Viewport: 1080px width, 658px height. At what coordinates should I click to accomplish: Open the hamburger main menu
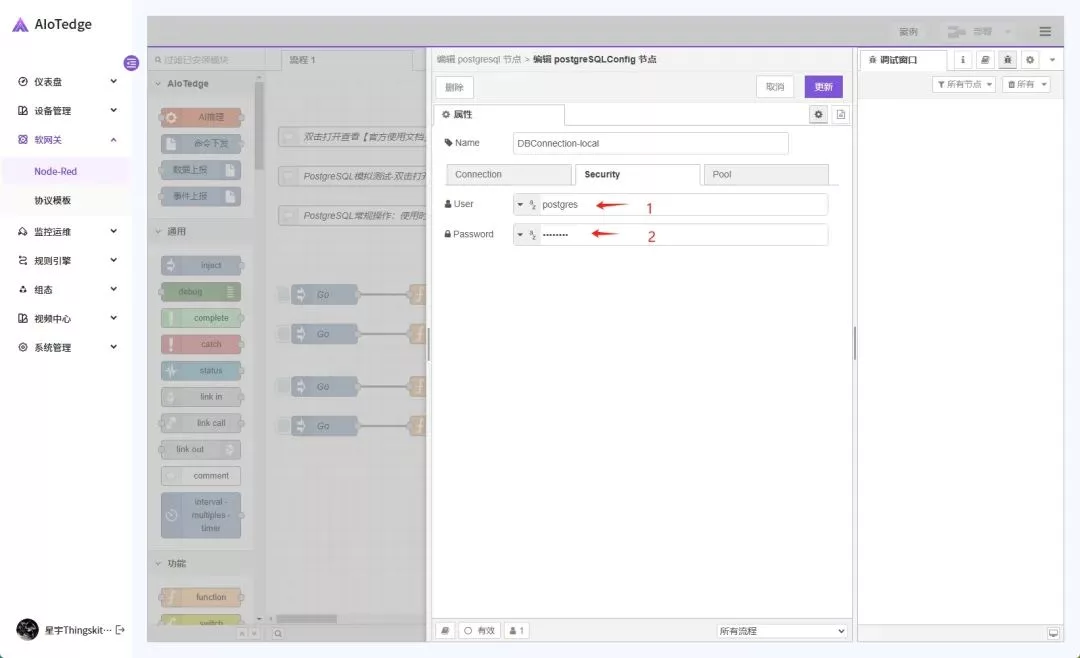1045,32
